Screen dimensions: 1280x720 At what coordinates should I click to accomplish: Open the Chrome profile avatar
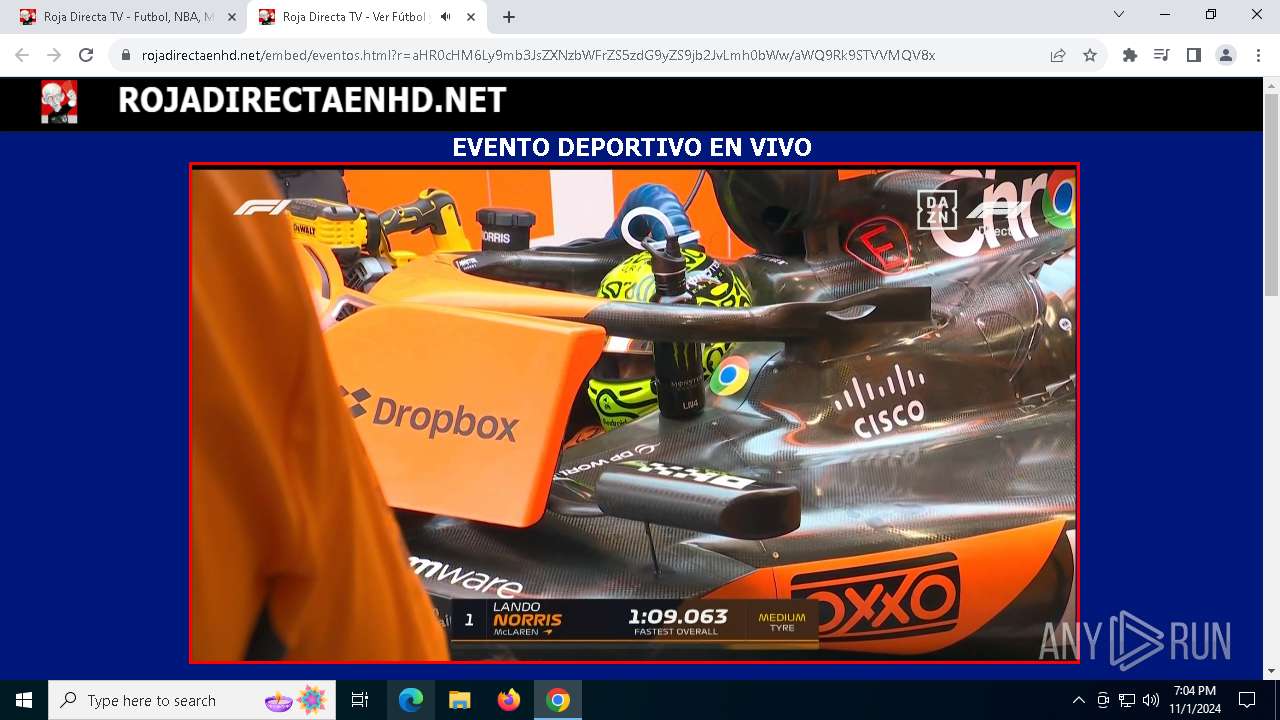tap(1226, 55)
